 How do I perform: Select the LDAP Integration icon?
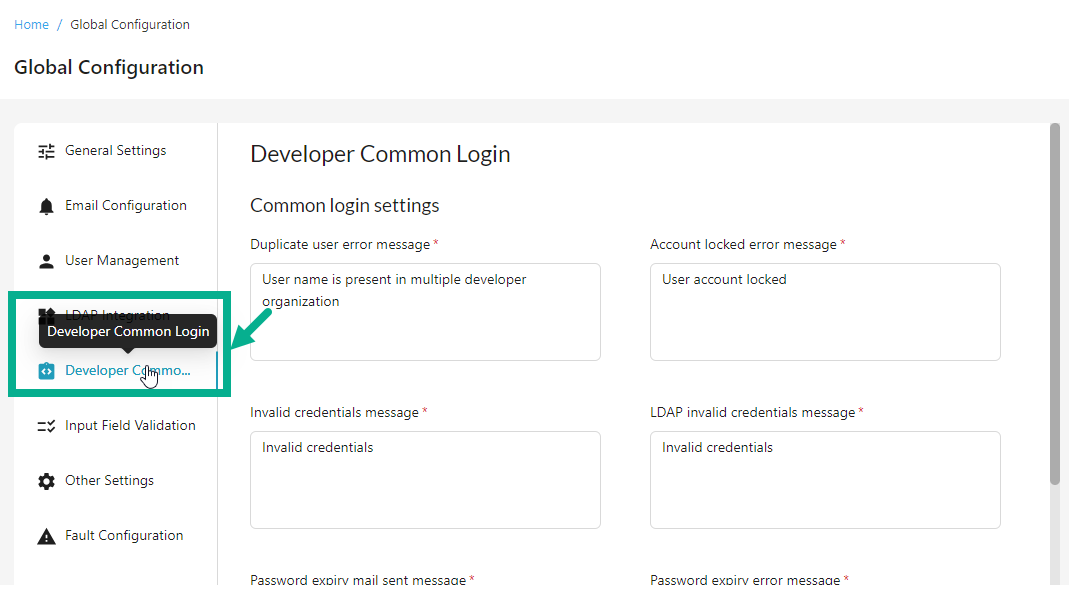[45, 315]
